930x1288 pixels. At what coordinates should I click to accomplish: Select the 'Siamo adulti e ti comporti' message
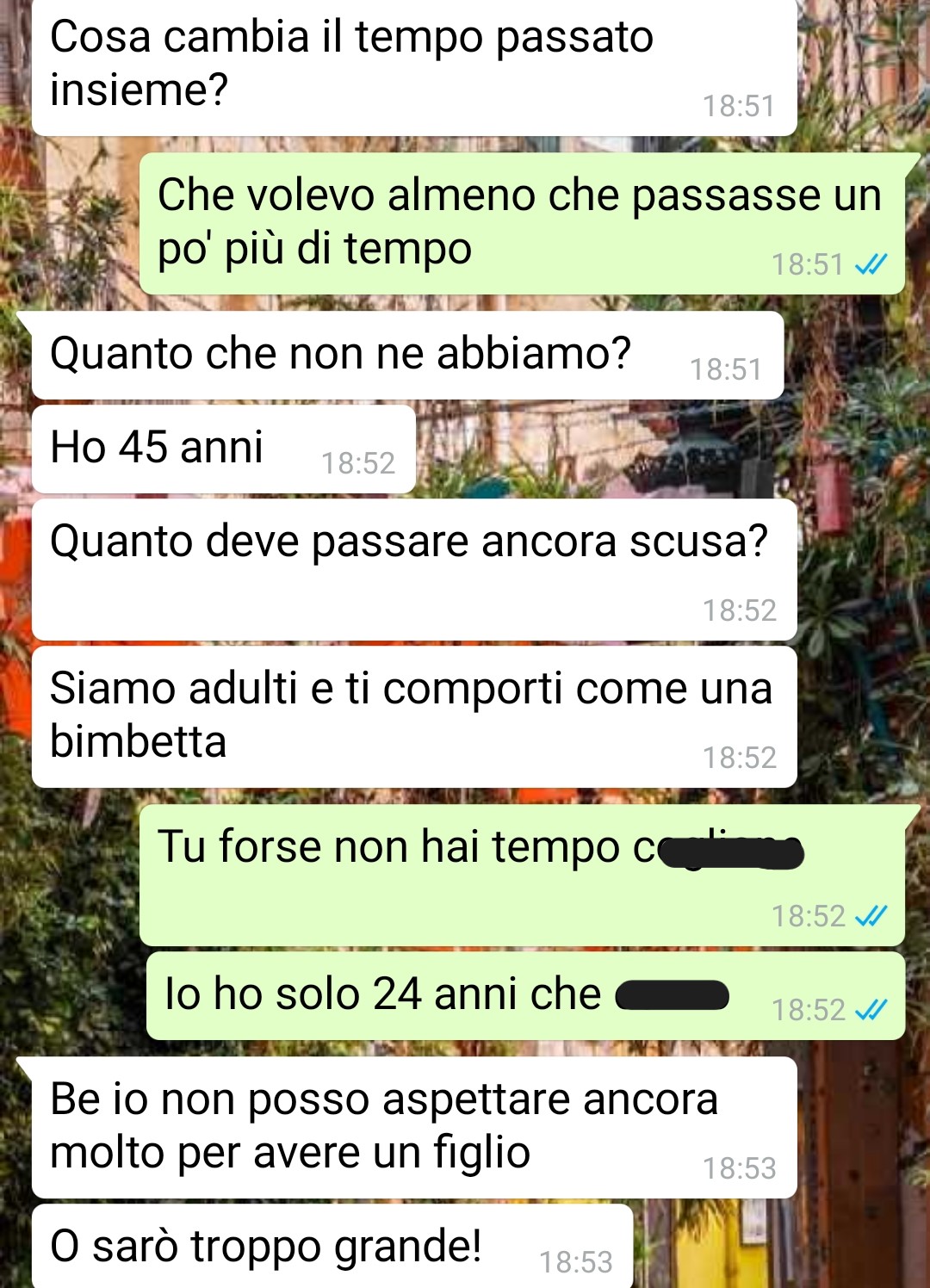pyautogui.click(x=413, y=717)
